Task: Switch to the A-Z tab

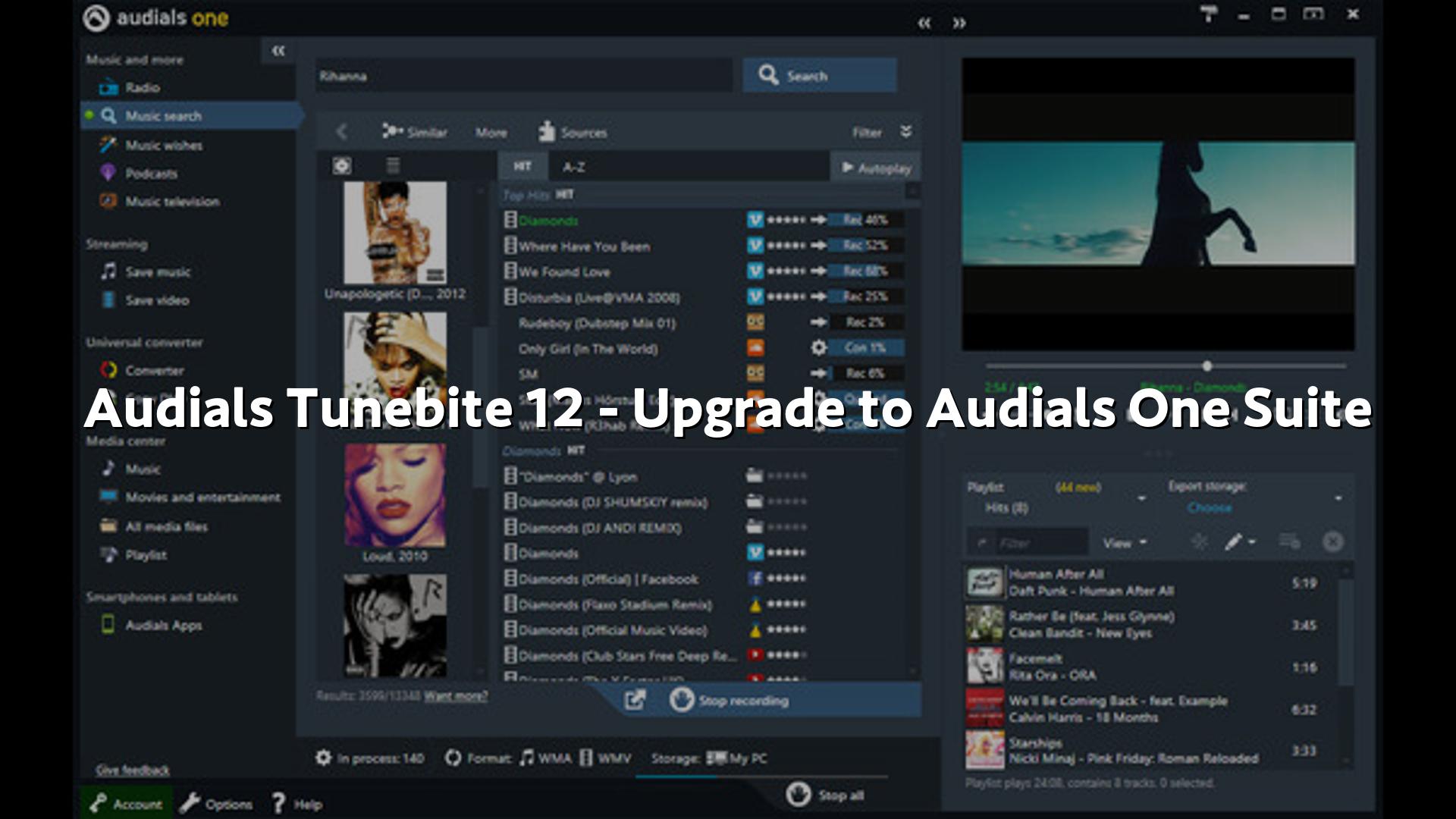Action: [x=573, y=168]
